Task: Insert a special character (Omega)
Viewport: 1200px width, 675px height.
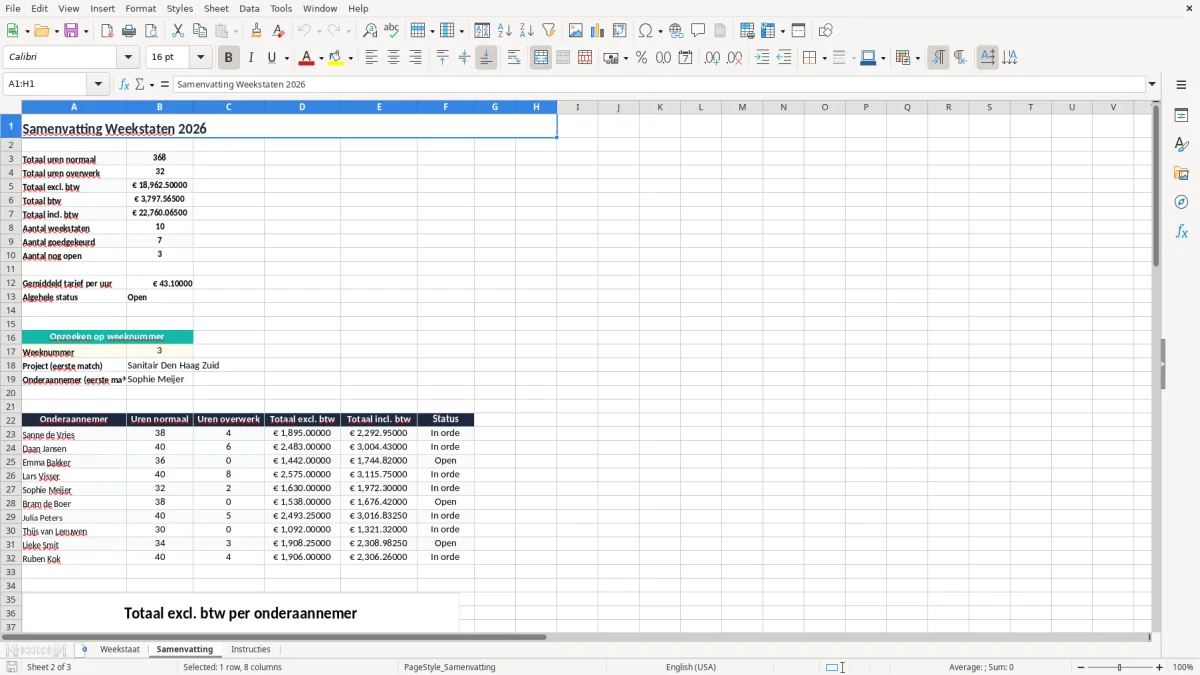Action: pos(645,31)
